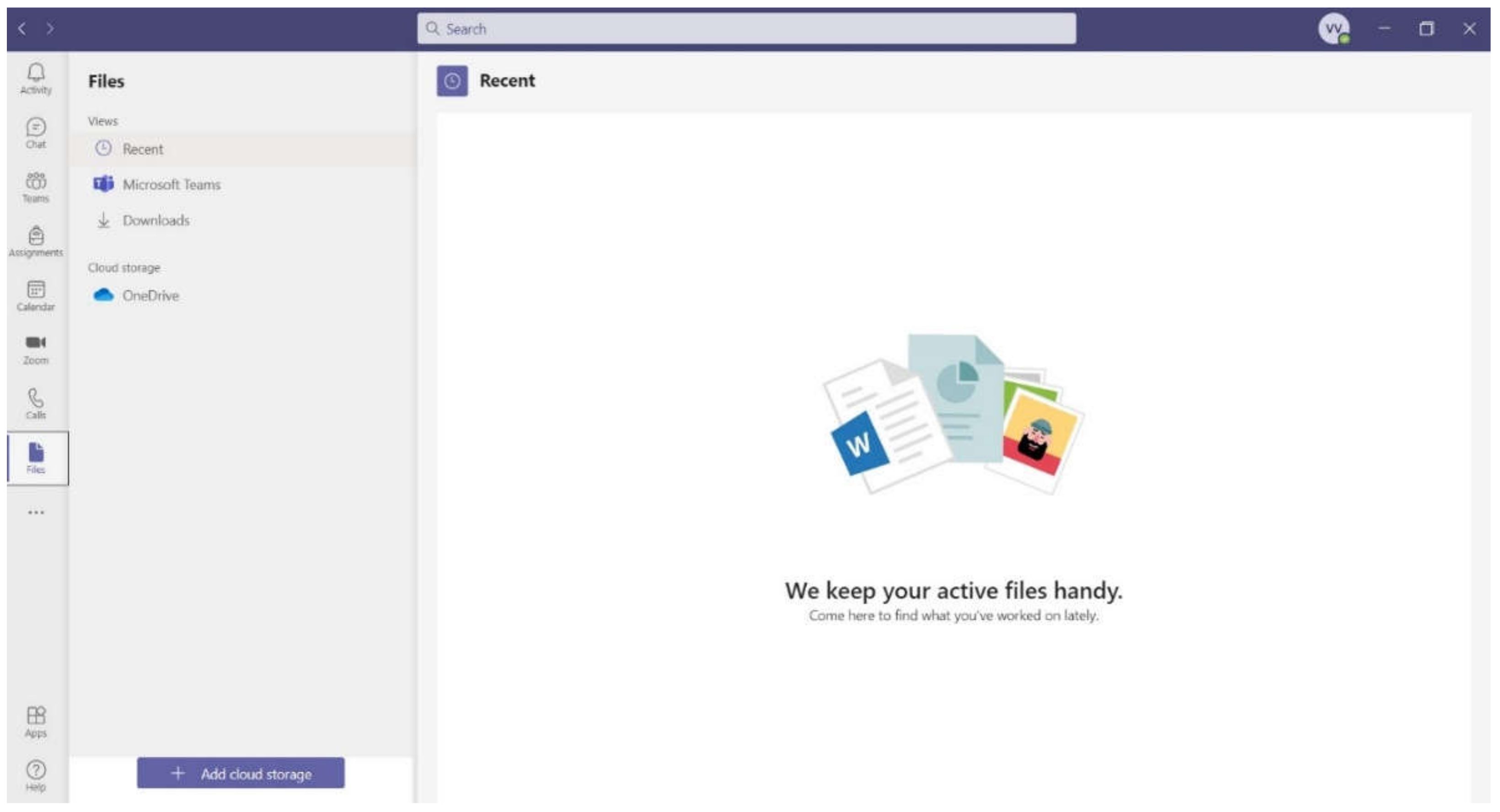
Task: Show the Downloads view
Action: (155, 221)
